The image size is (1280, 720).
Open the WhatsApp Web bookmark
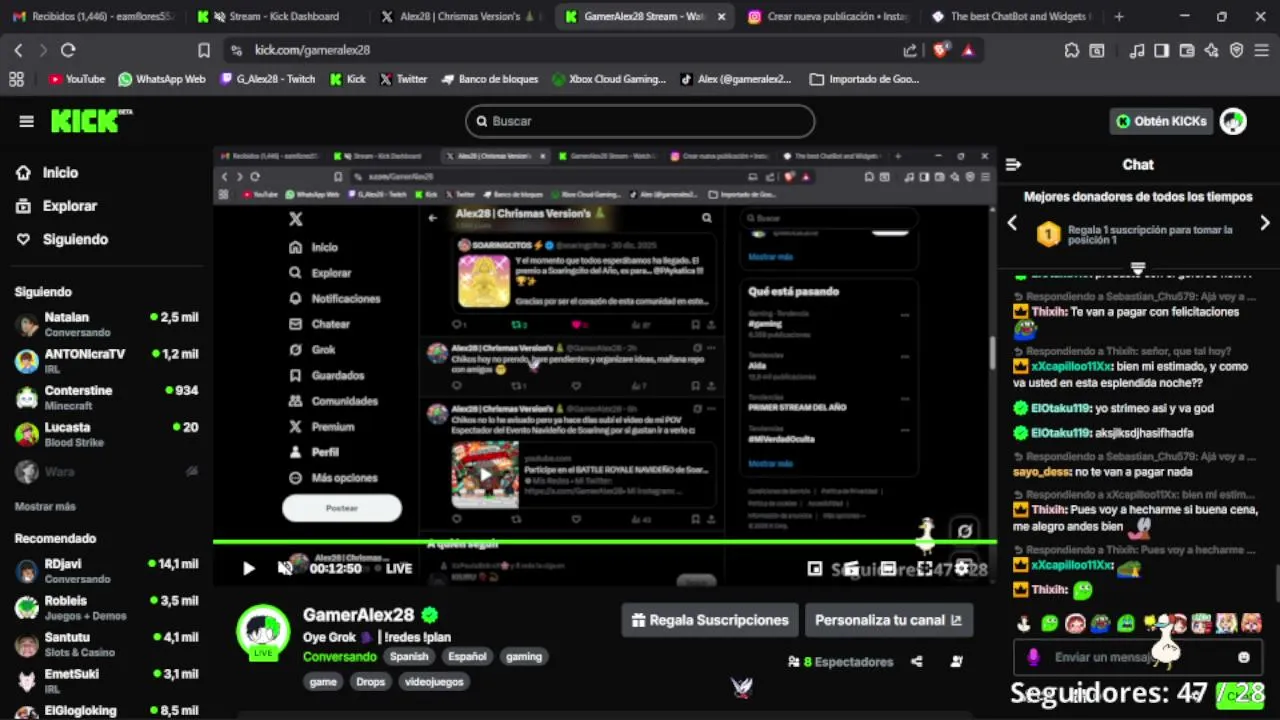point(161,79)
